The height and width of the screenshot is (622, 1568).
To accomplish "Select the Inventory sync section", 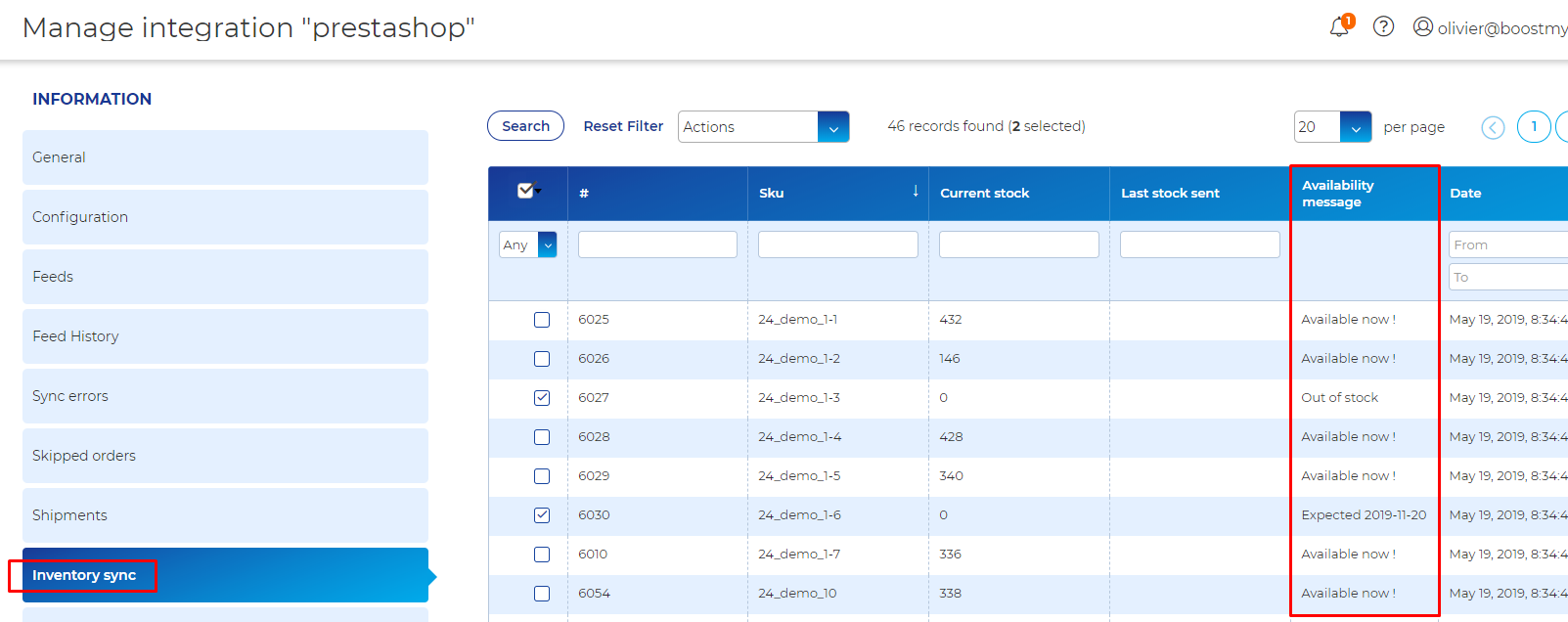I will coord(225,575).
